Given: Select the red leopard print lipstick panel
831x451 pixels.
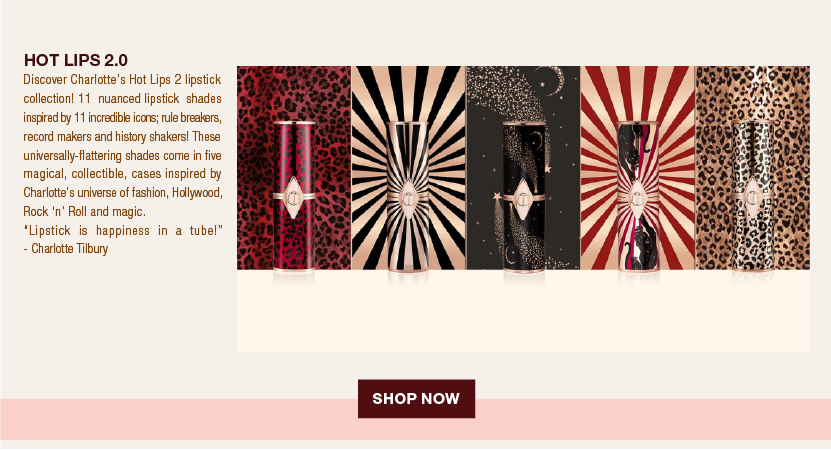Looking at the screenshot, I should tap(294, 168).
